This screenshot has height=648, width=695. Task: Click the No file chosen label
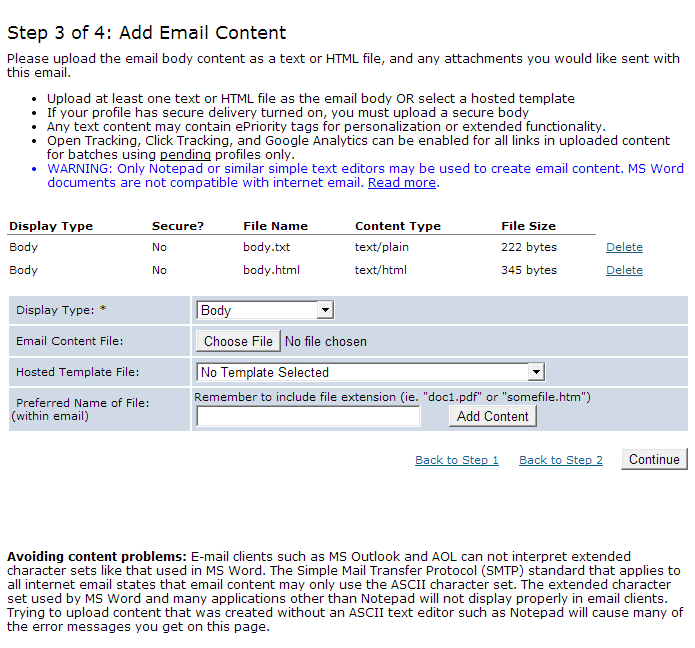[x=326, y=341]
